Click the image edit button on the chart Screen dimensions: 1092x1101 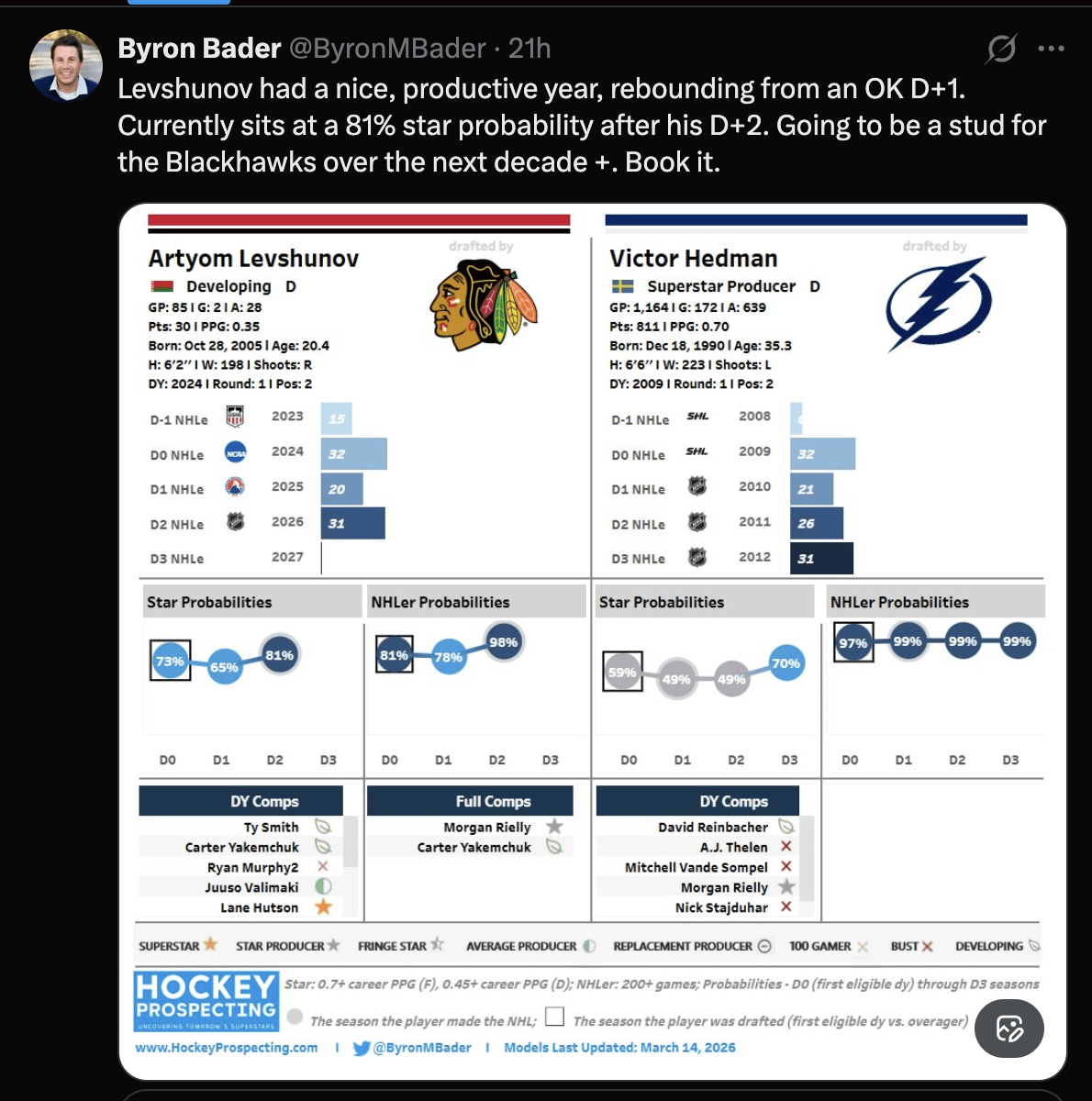pos(1009,1029)
